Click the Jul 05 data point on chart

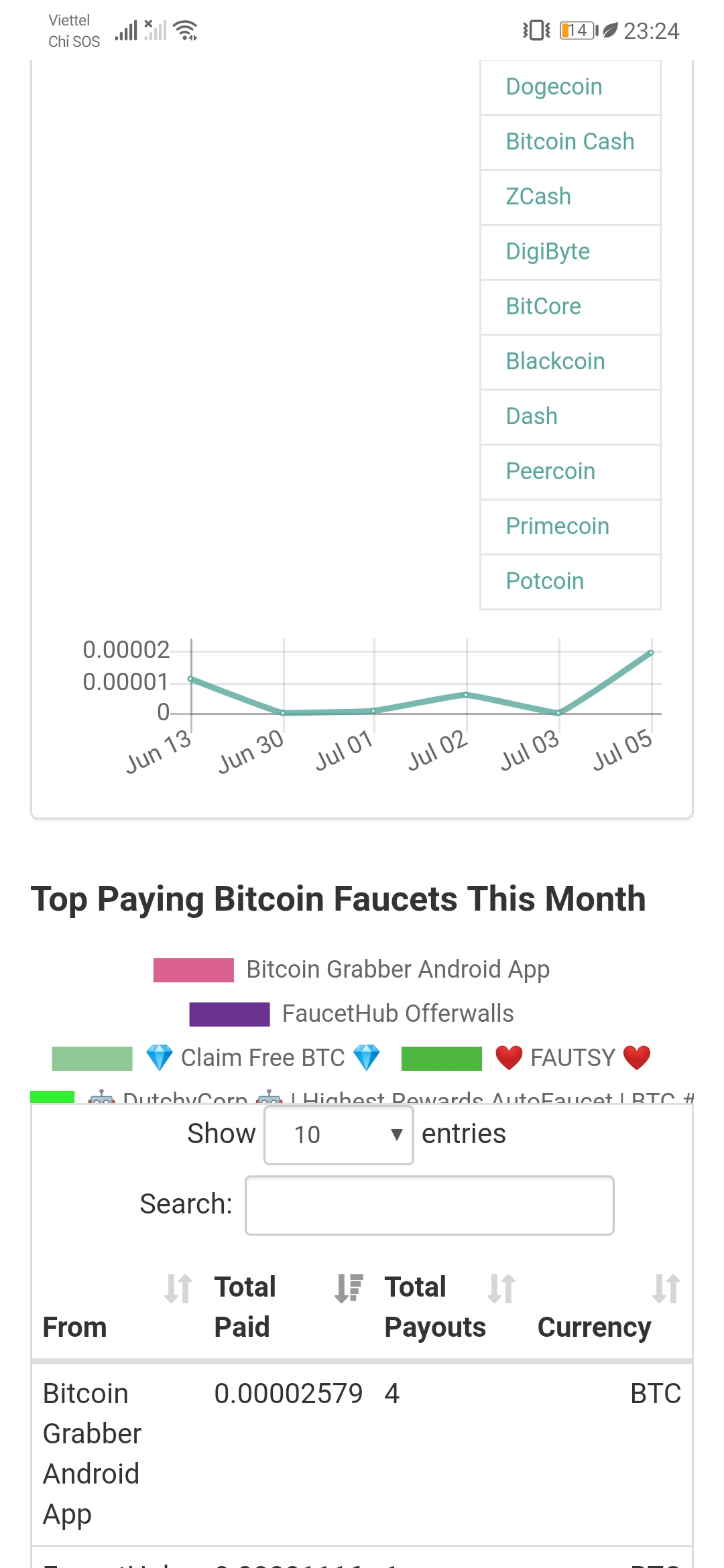[x=650, y=653]
